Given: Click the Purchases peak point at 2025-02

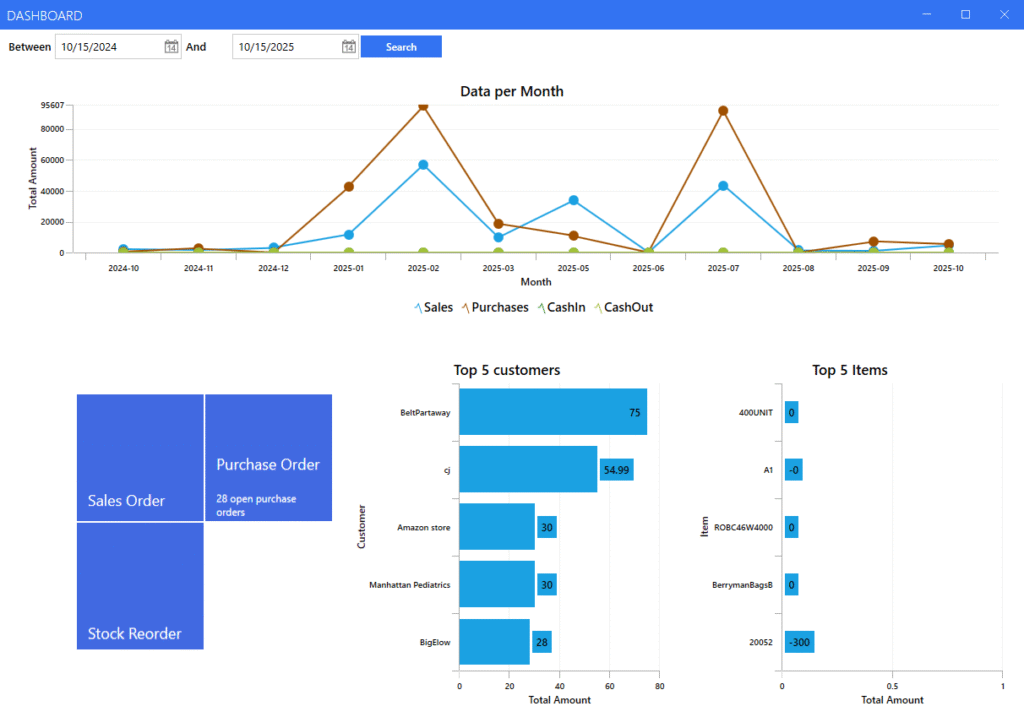Looking at the screenshot, I should click(x=423, y=105).
